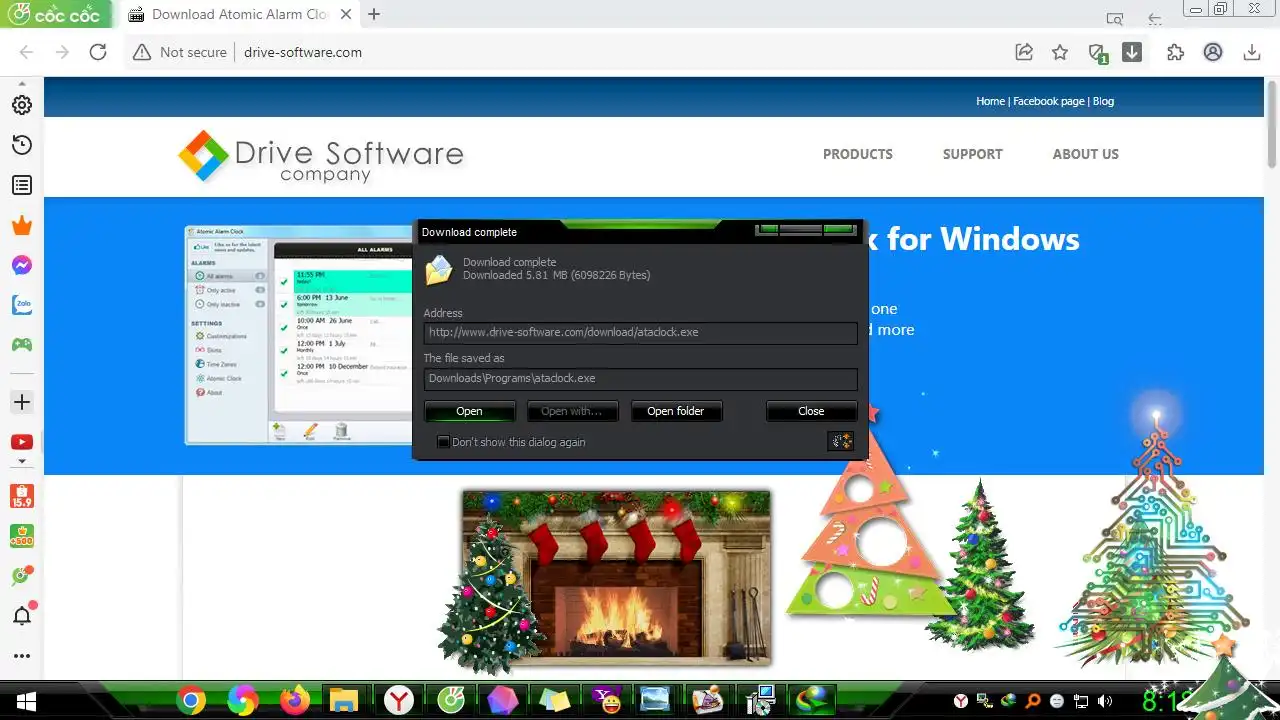Launch Yandex Browser from taskbar
The image size is (1280, 720).
[398, 701]
